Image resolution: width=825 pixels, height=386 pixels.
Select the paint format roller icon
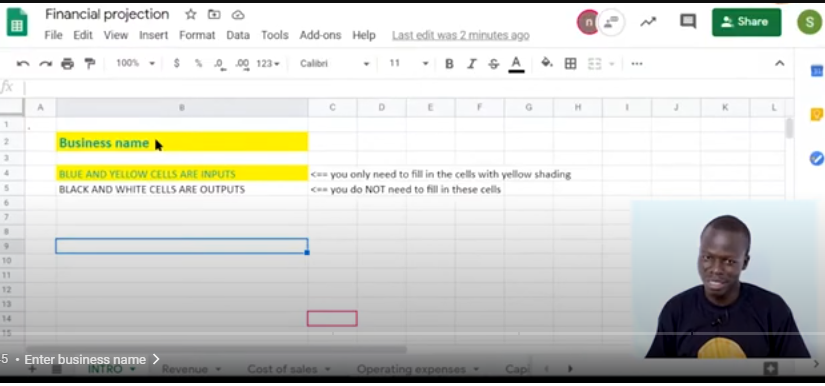(x=90, y=64)
